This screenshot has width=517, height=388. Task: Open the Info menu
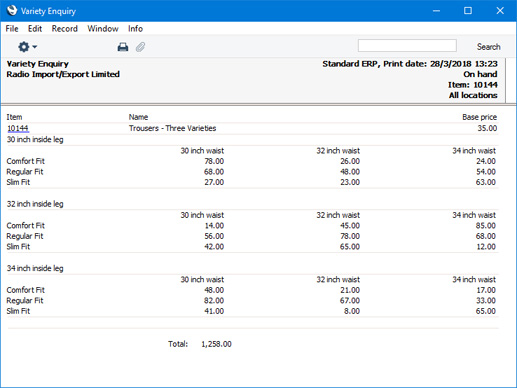135,29
